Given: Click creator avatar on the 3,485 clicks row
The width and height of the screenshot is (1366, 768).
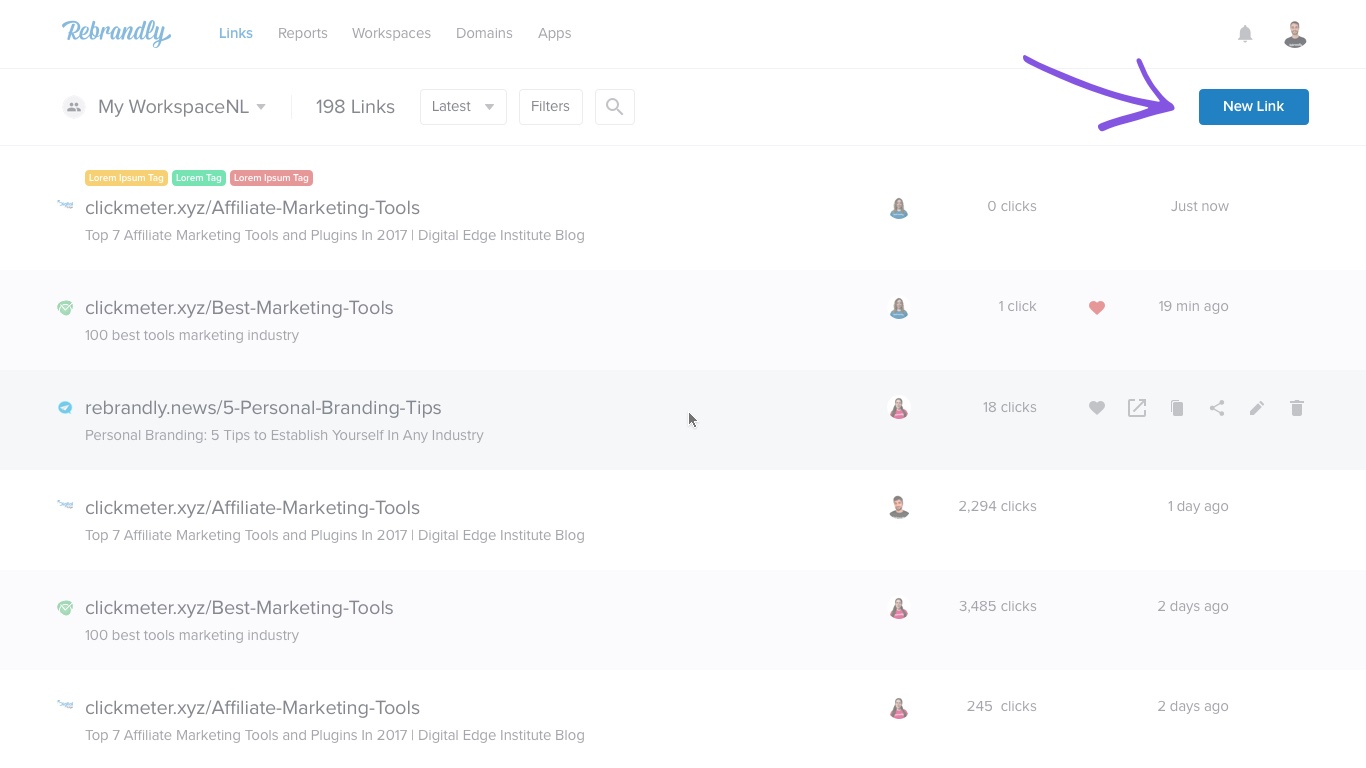Looking at the screenshot, I should tap(899, 608).
